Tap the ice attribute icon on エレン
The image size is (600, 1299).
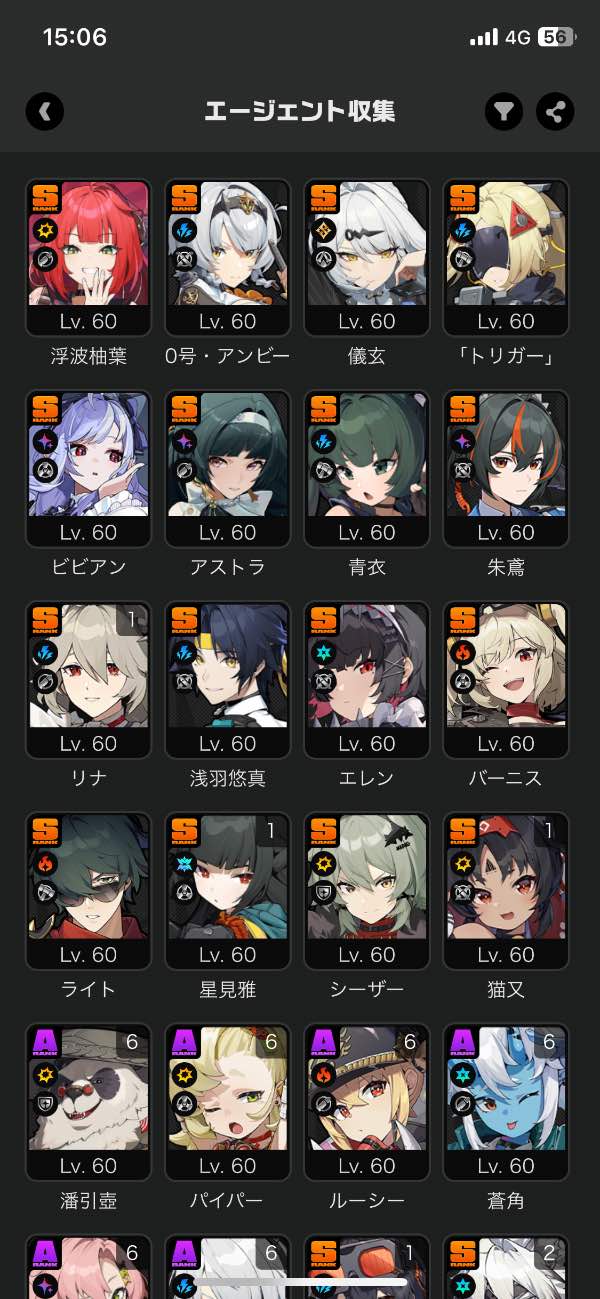click(x=325, y=653)
